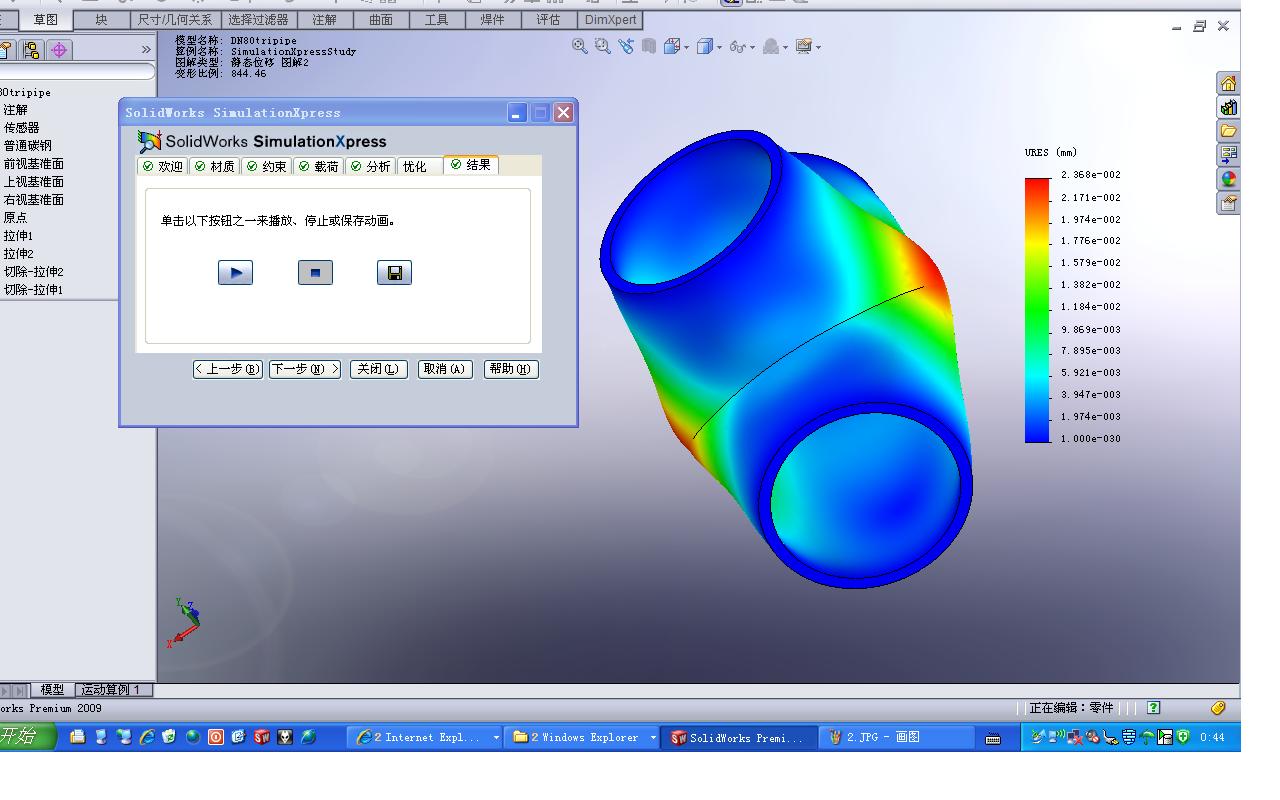Open the DimXpertManager crosshair tab icon
The image size is (1280, 800).
click(58, 49)
